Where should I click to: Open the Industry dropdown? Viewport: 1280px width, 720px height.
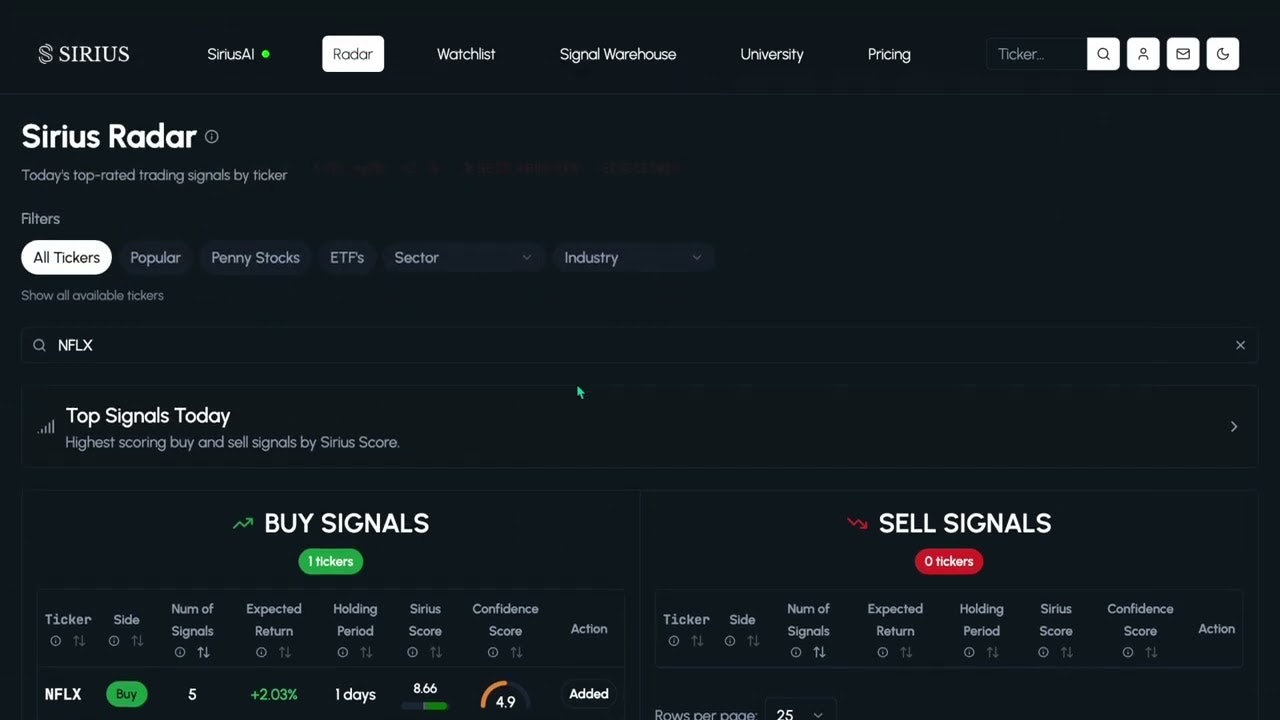pos(633,257)
